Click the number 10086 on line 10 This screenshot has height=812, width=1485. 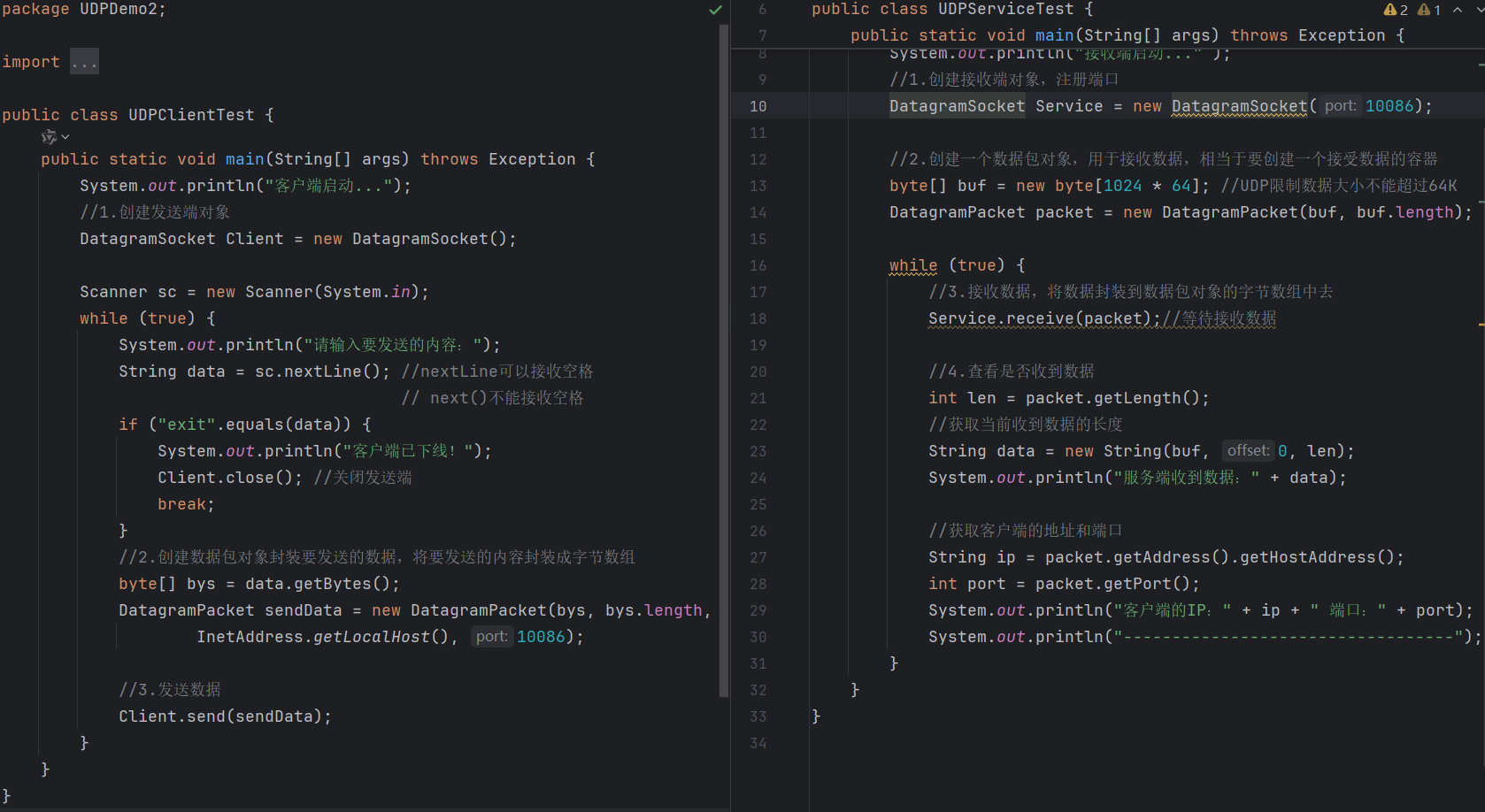[1389, 106]
